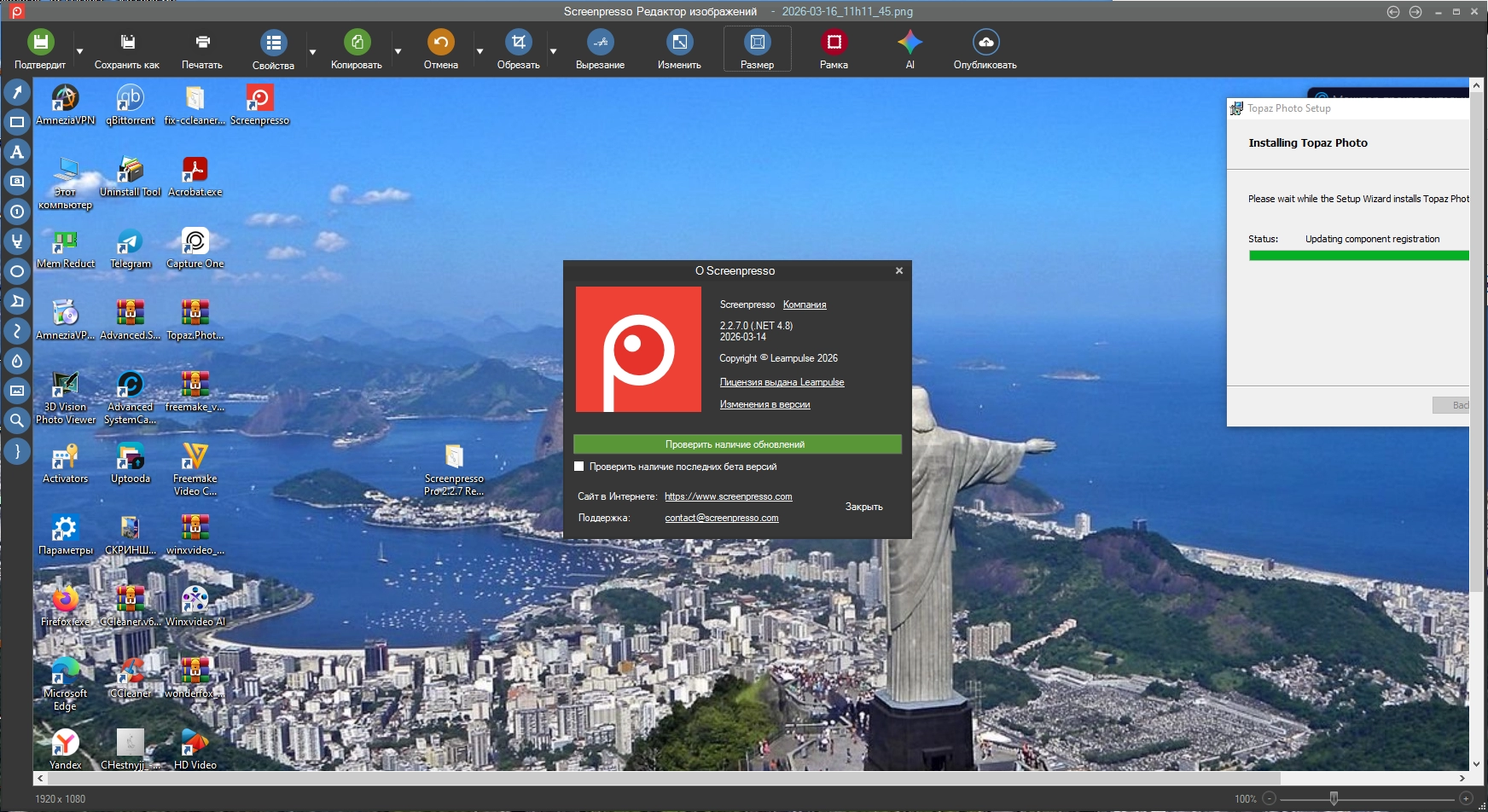Open the AI tool in toolbar

910,43
